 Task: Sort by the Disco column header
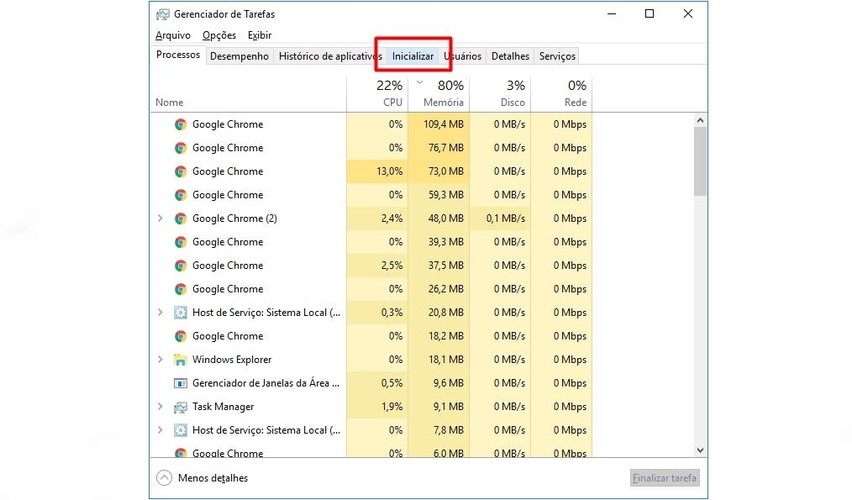click(x=500, y=93)
